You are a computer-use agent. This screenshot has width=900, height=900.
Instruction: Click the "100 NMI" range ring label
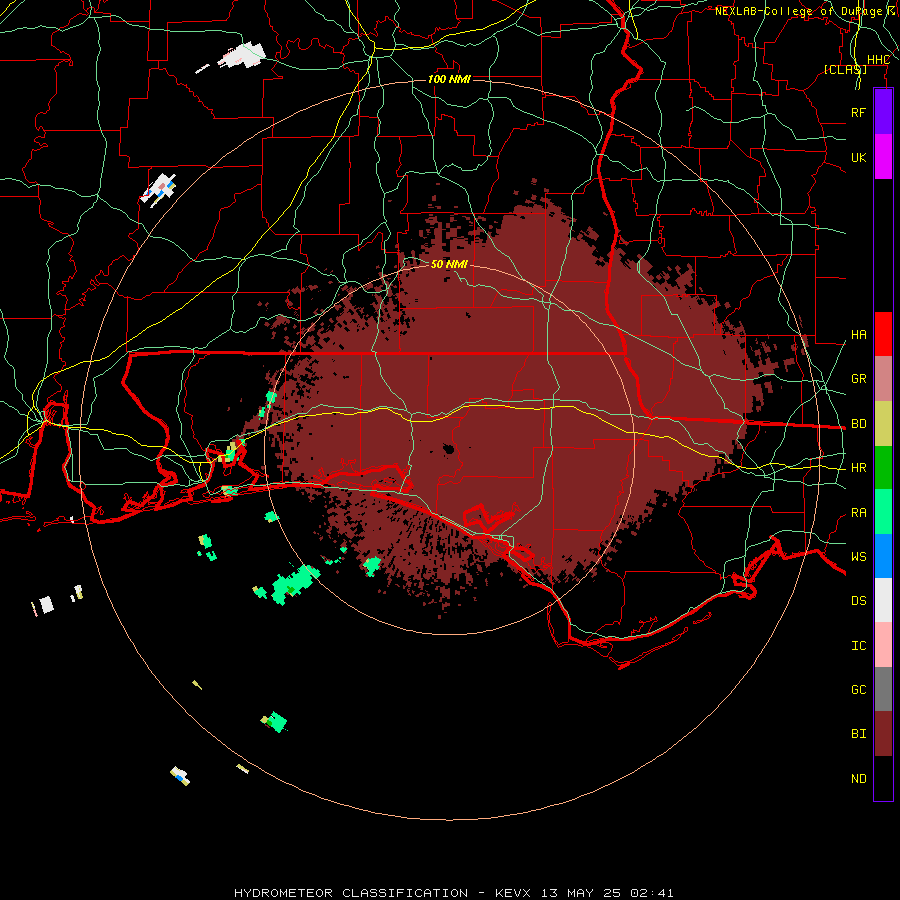[449, 79]
